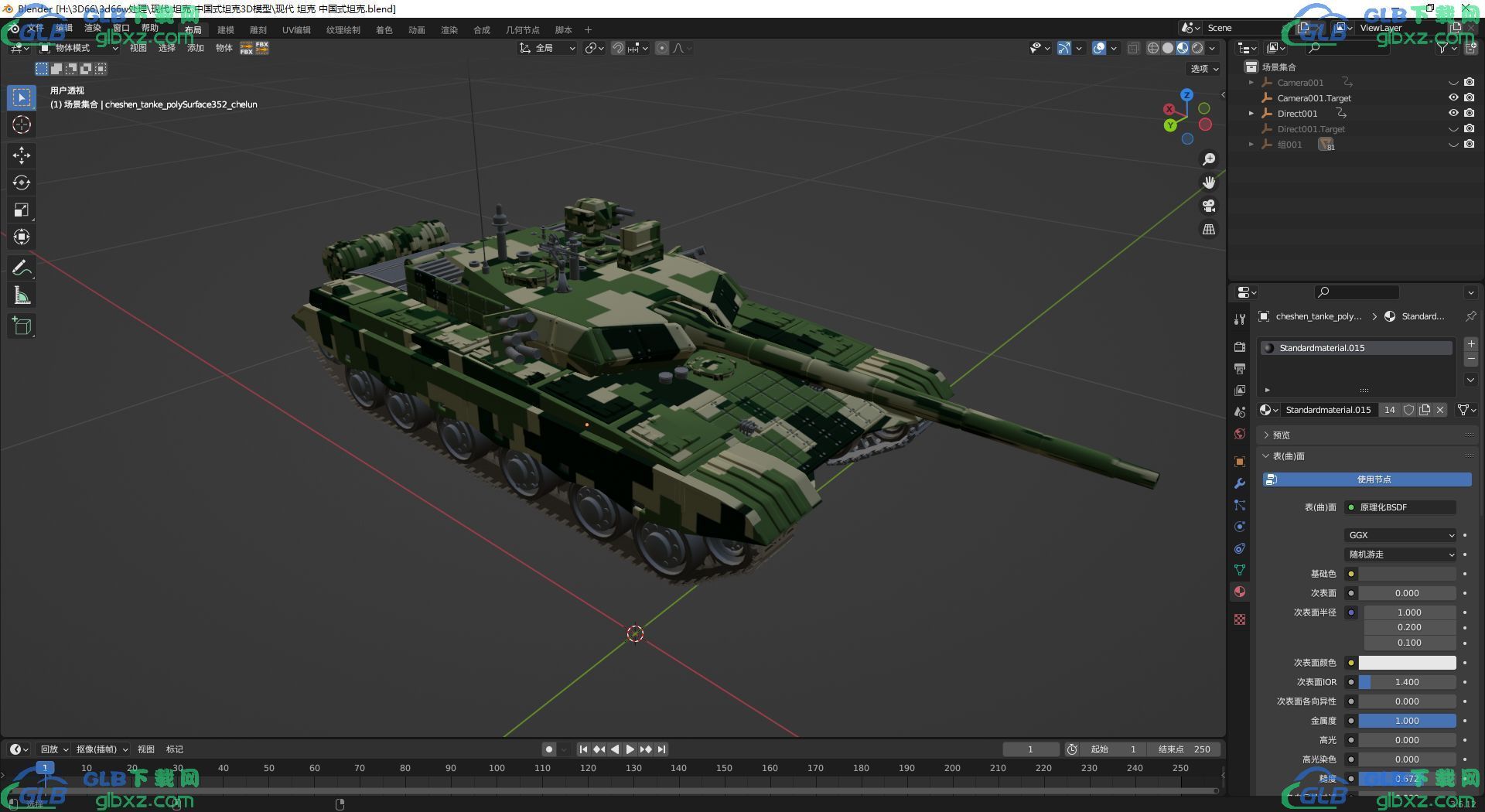
Task: Click the Add Cube tool
Action: pos(22,326)
